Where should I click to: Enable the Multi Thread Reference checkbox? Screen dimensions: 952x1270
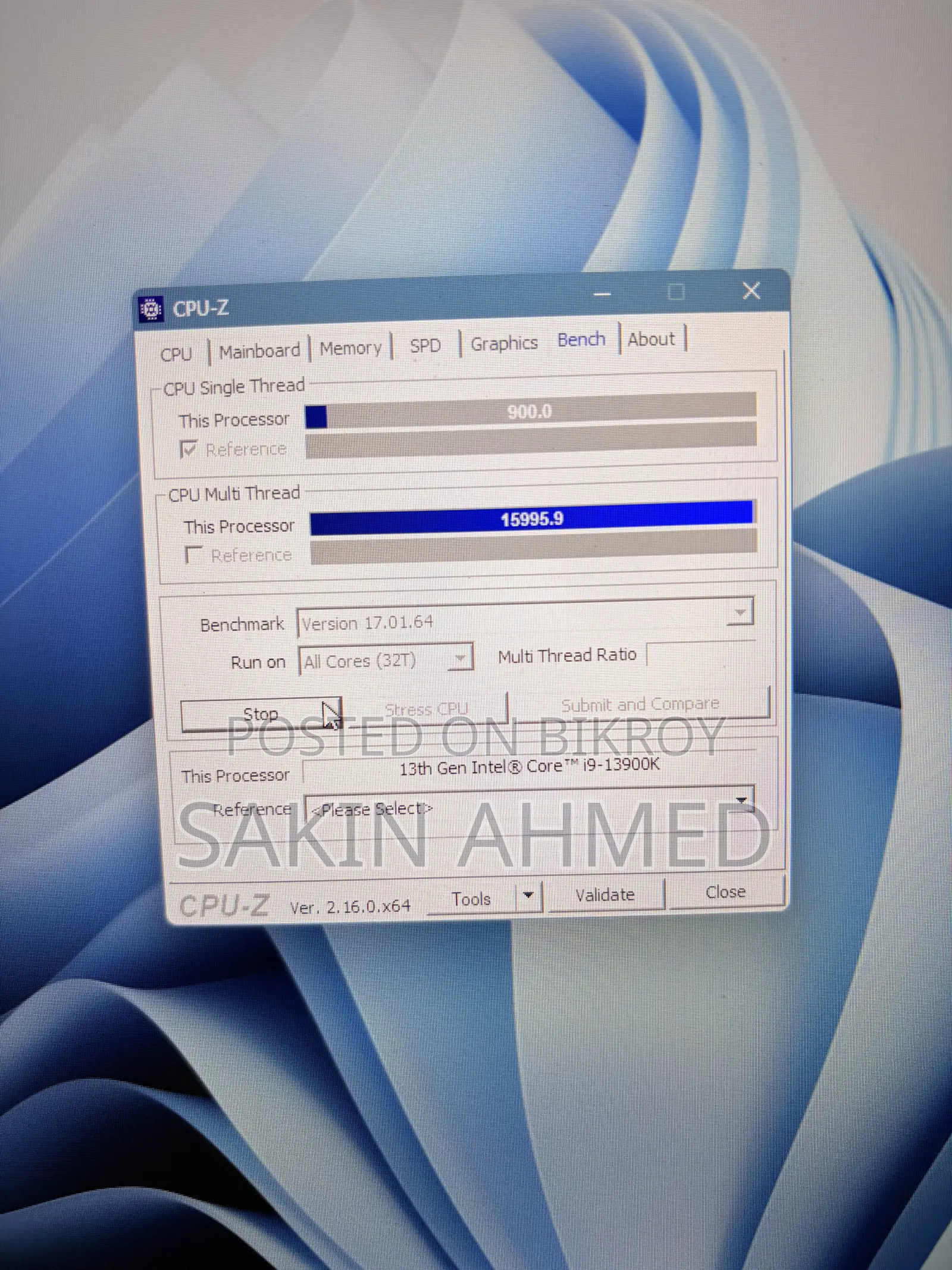(193, 555)
